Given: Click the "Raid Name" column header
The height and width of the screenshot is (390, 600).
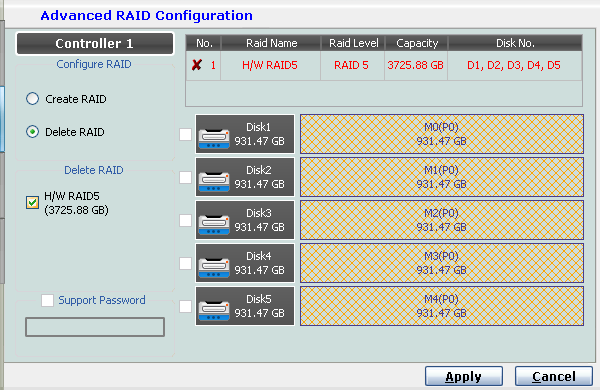Looking at the screenshot, I should pyautogui.click(x=271, y=43).
